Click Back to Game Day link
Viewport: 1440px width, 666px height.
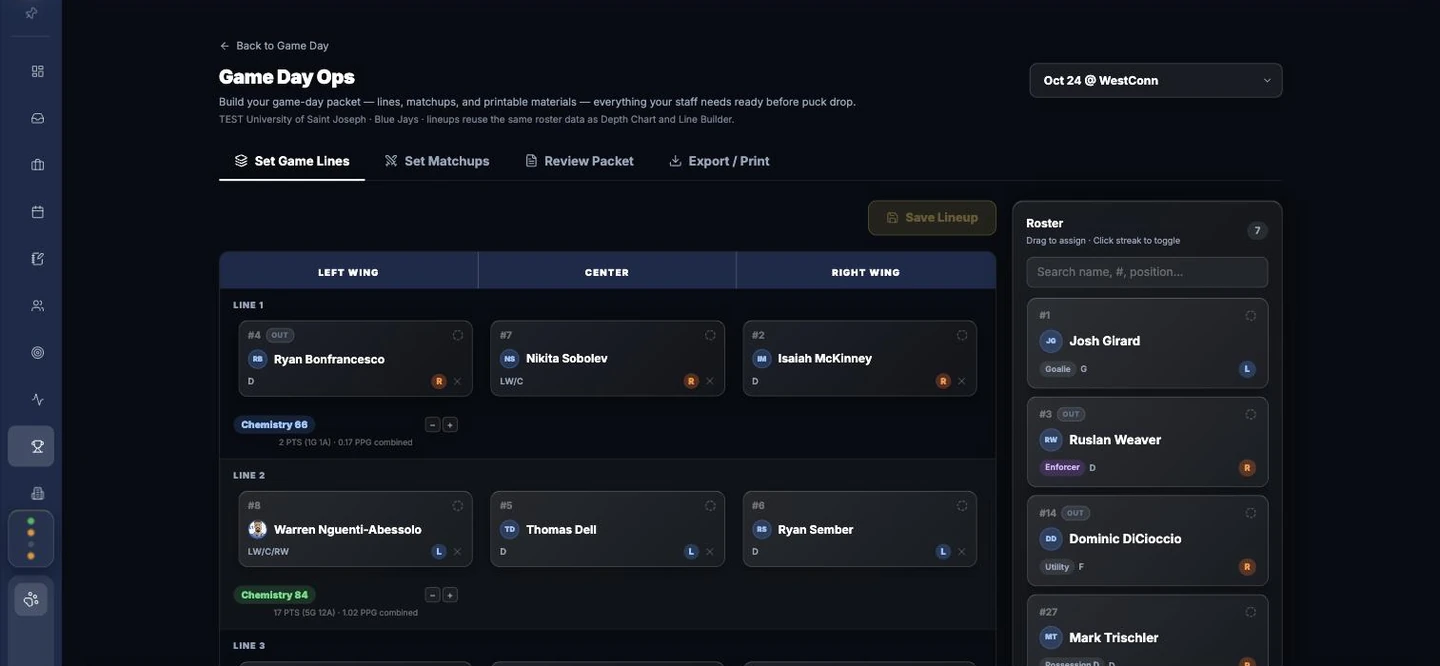point(274,46)
